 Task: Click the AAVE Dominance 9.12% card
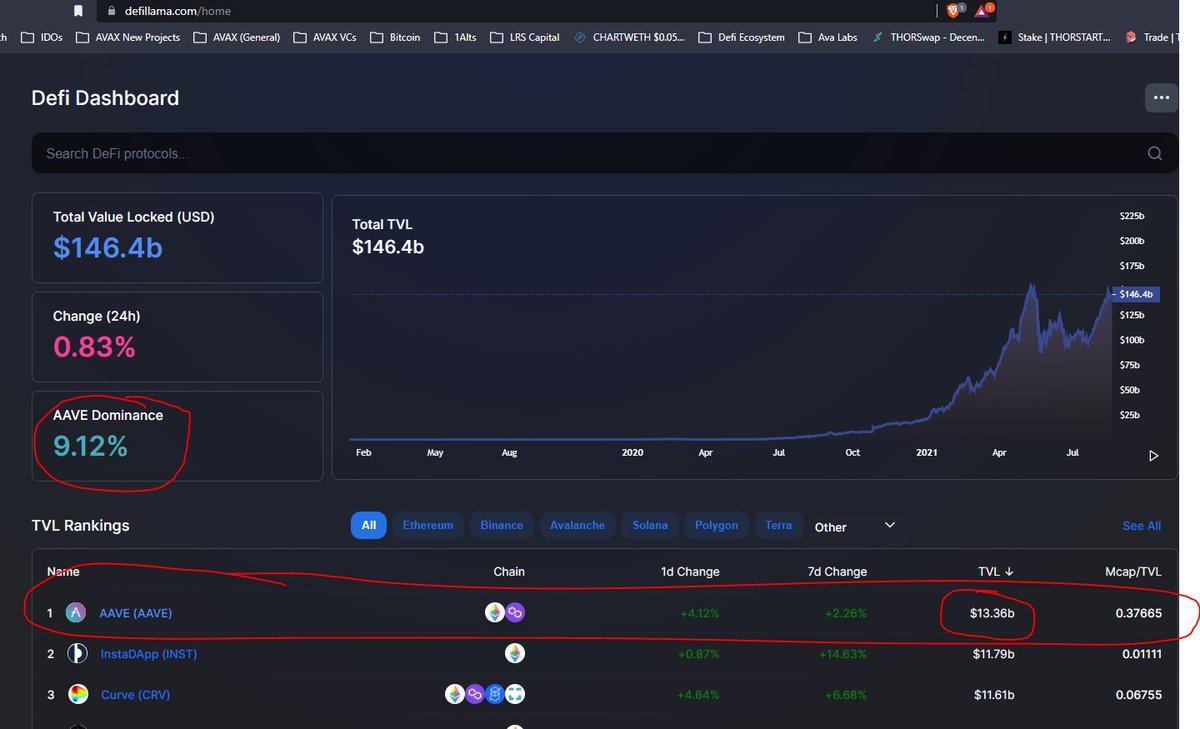click(177, 436)
